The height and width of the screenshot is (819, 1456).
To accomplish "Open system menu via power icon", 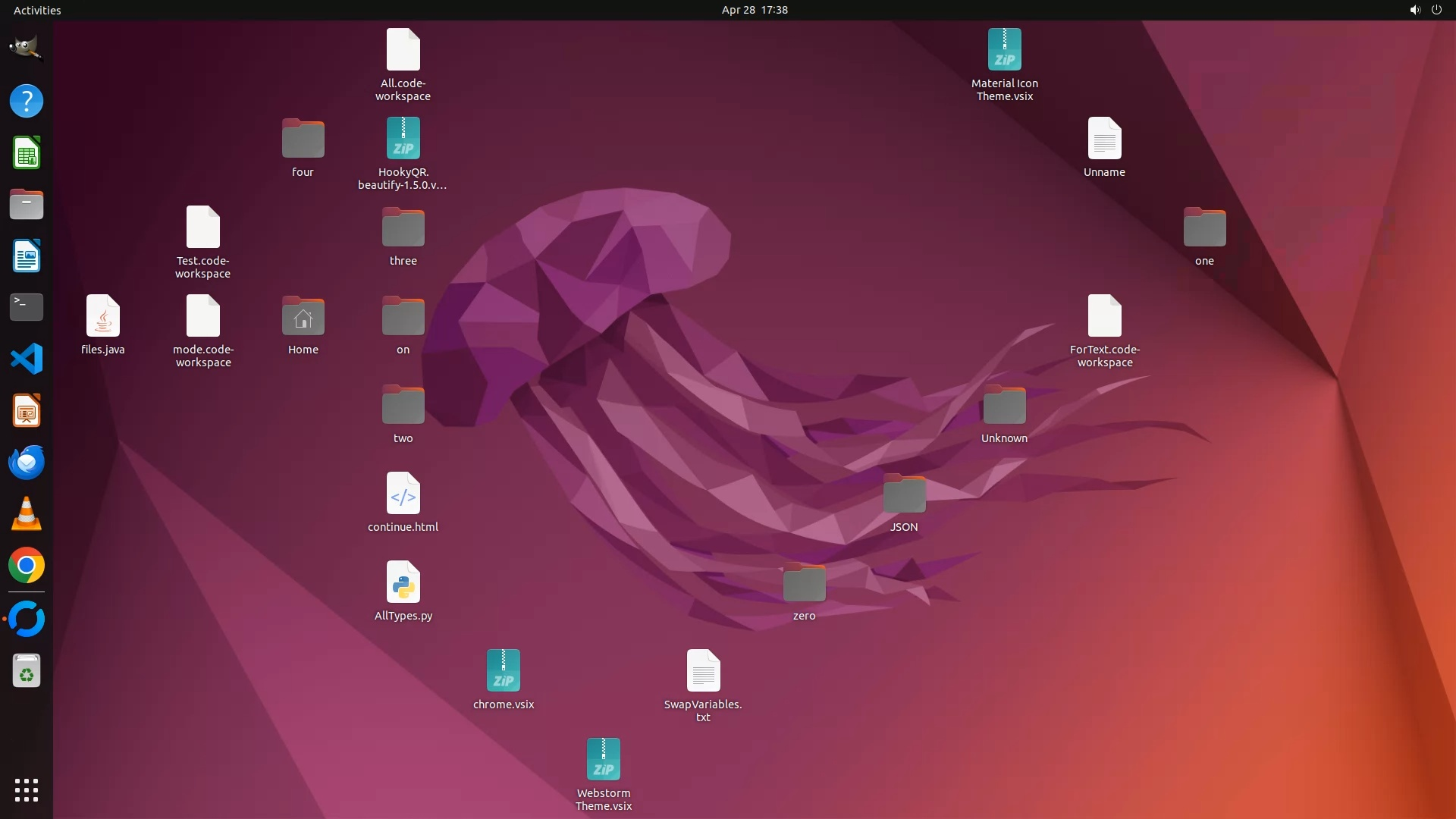I will pos(1436,10).
